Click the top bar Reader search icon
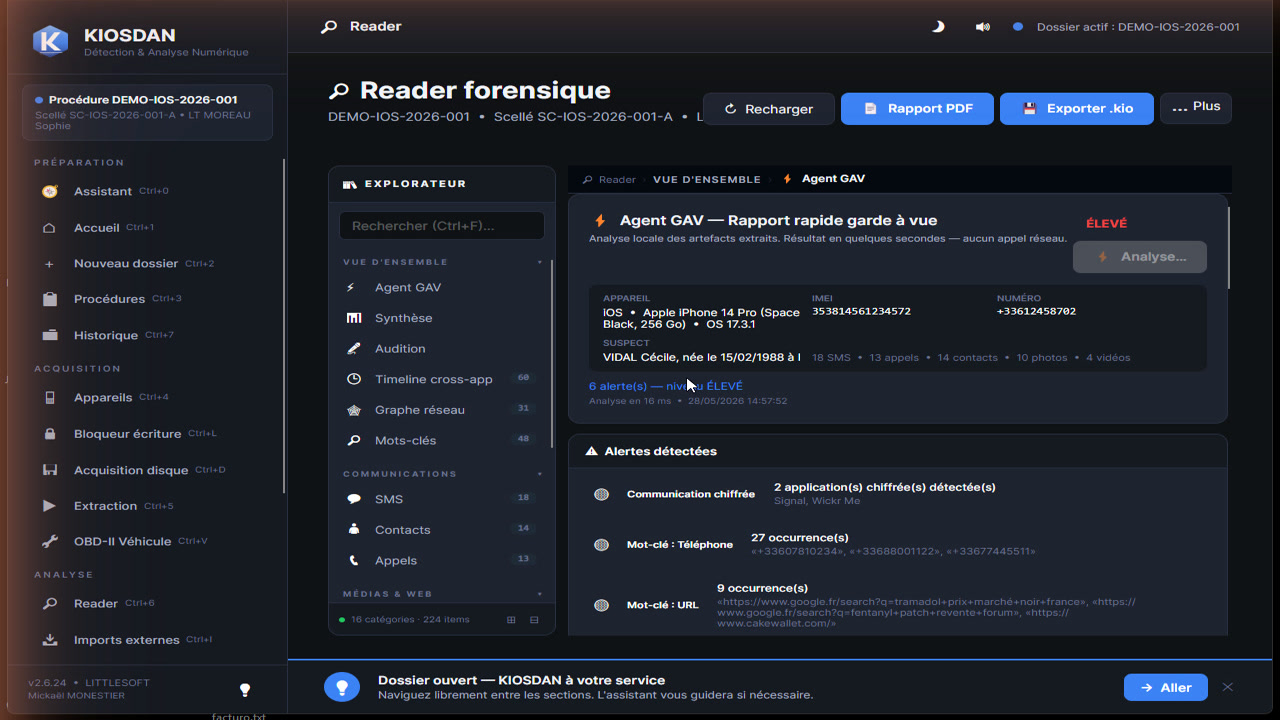1280x720 pixels. (x=329, y=27)
